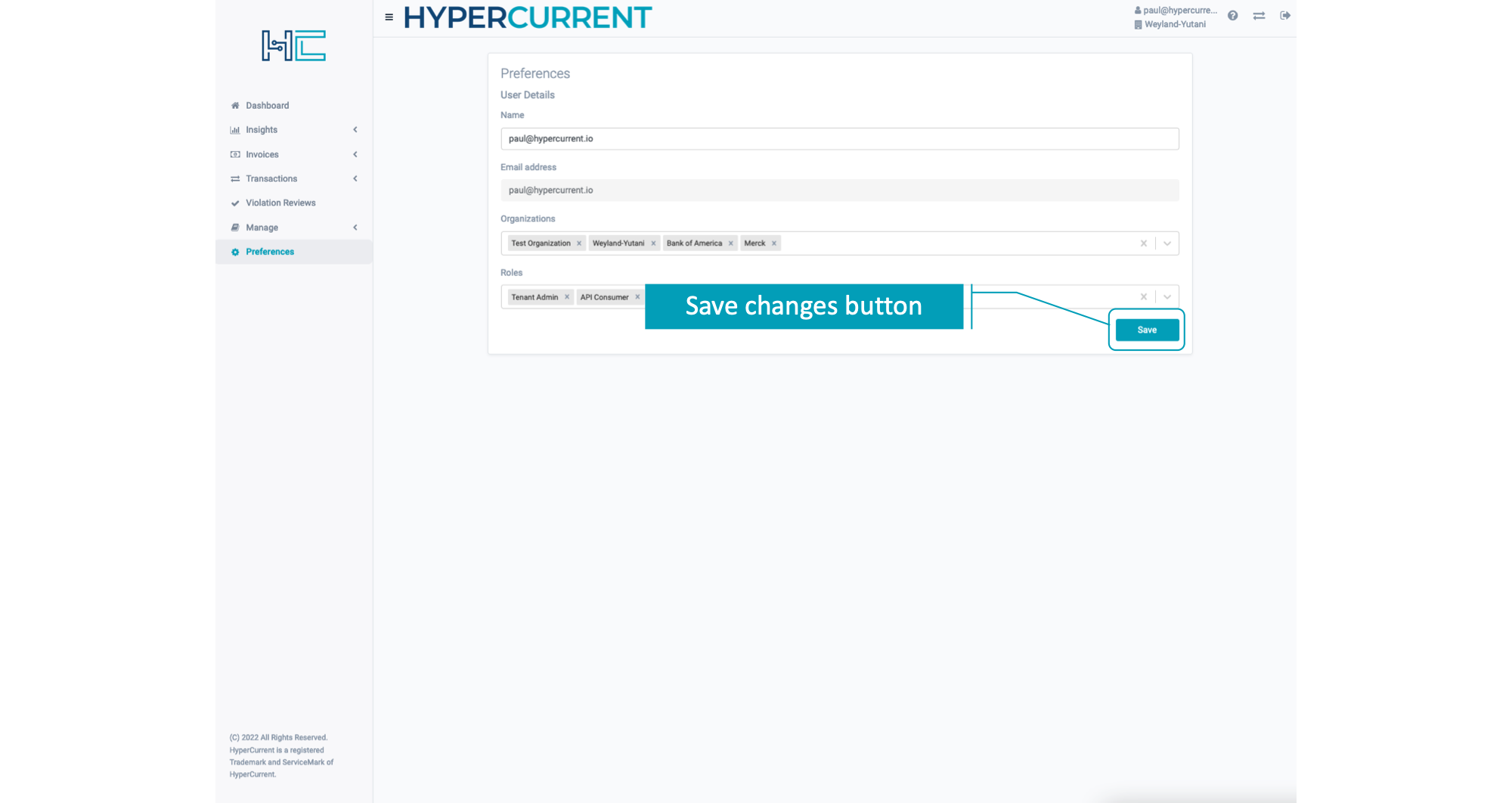Remove the Bank of America tag
The width and height of the screenshot is (1512, 803).
(x=731, y=243)
